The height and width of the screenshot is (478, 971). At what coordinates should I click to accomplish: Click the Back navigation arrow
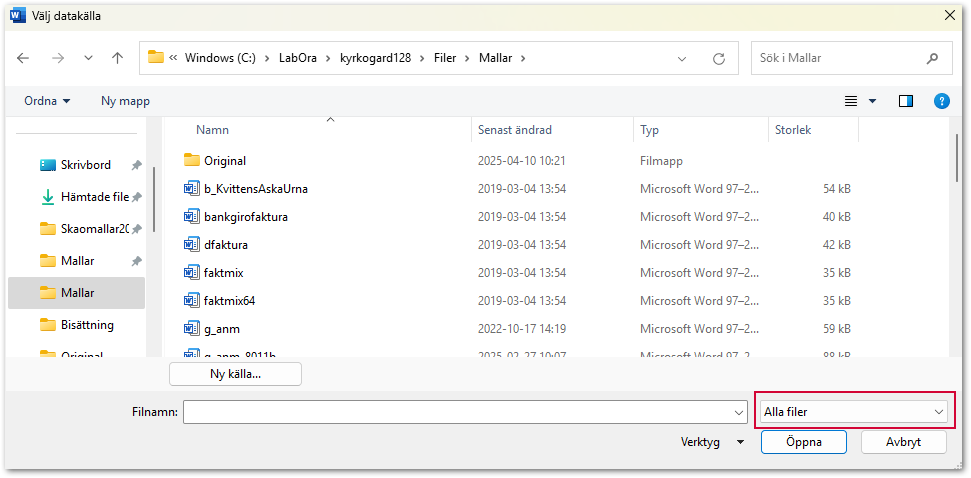pyautogui.click(x=23, y=58)
